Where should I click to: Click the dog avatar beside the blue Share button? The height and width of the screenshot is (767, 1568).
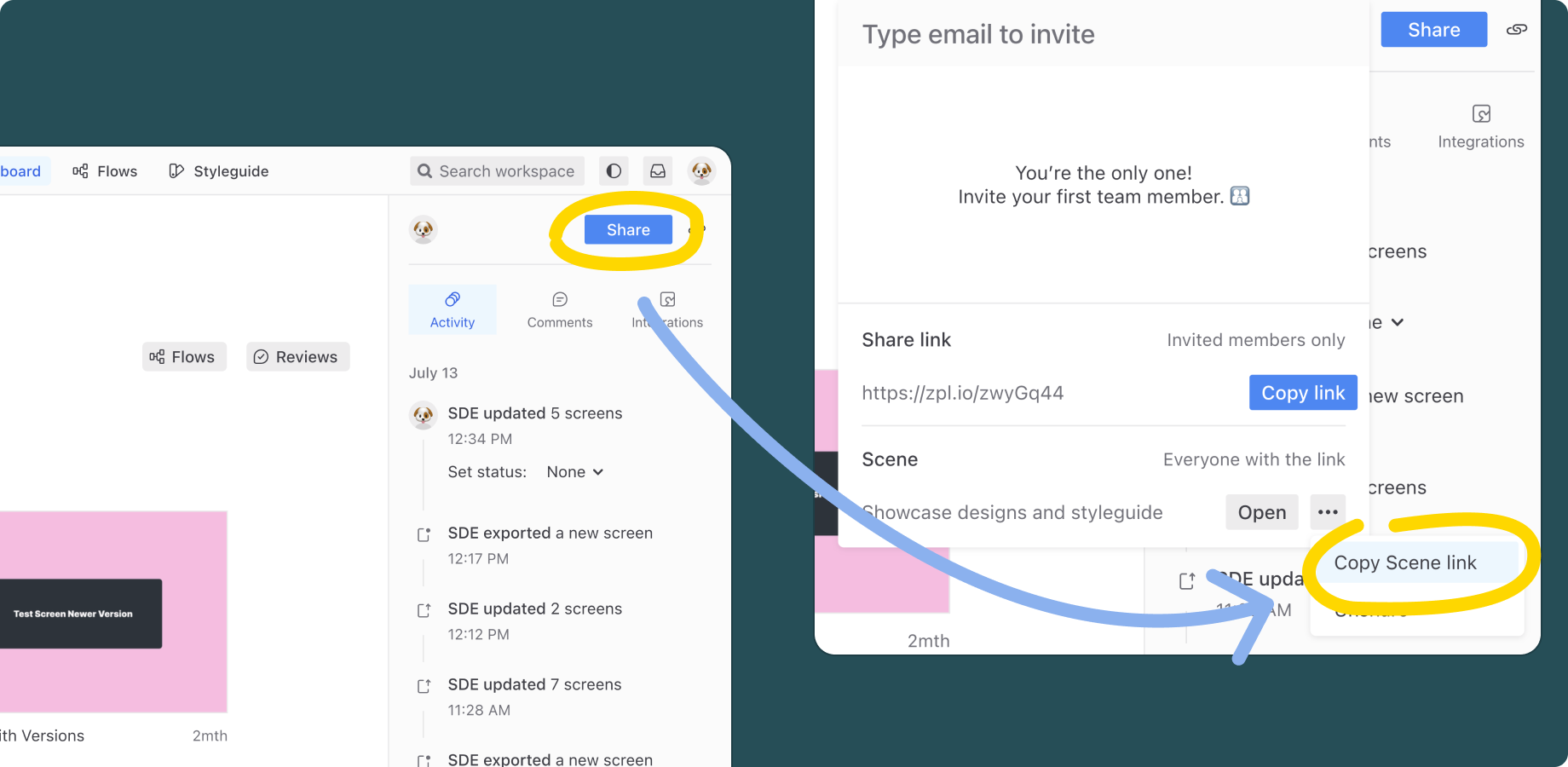tap(424, 230)
